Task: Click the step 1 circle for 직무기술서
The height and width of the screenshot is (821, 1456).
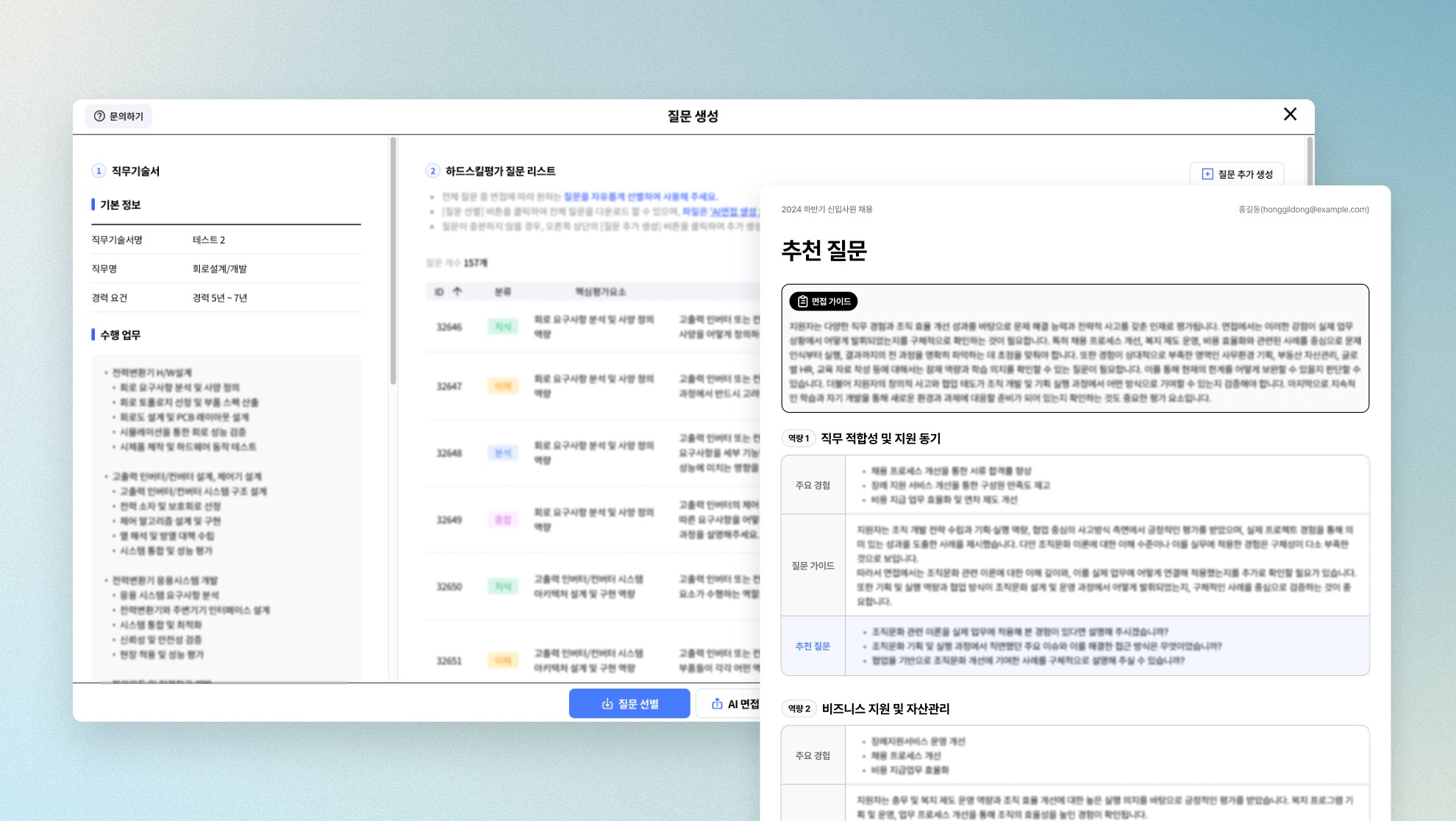Action: pos(99,171)
